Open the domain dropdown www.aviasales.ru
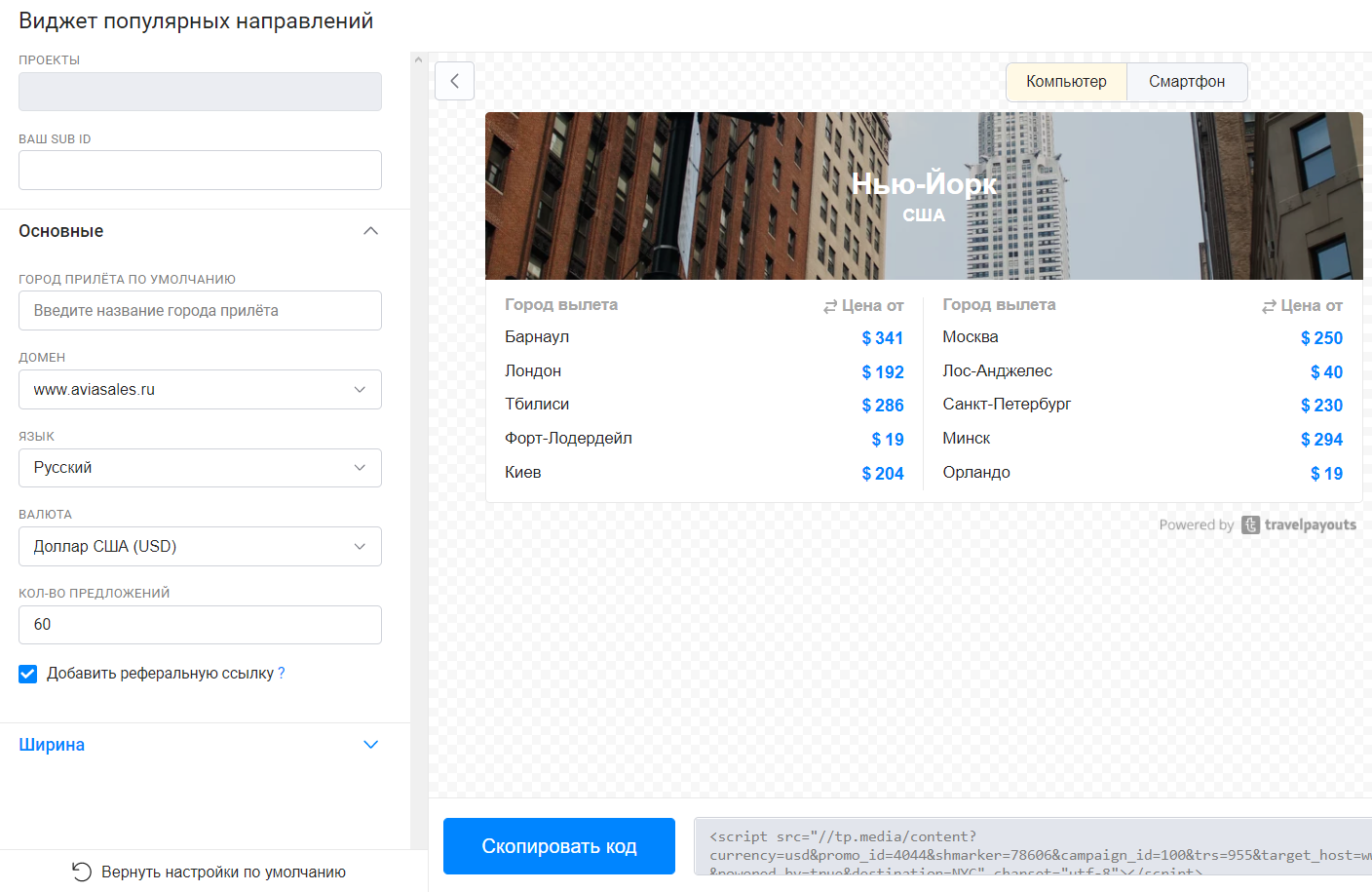This screenshot has width=1372, height=892. coord(200,389)
